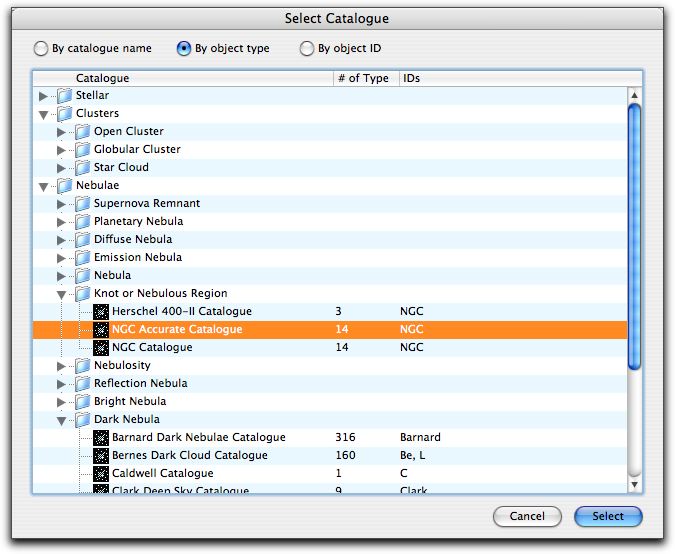Click the NGC Catalogue star icon
Viewport: 675px width, 554px height.
(x=101, y=348)
